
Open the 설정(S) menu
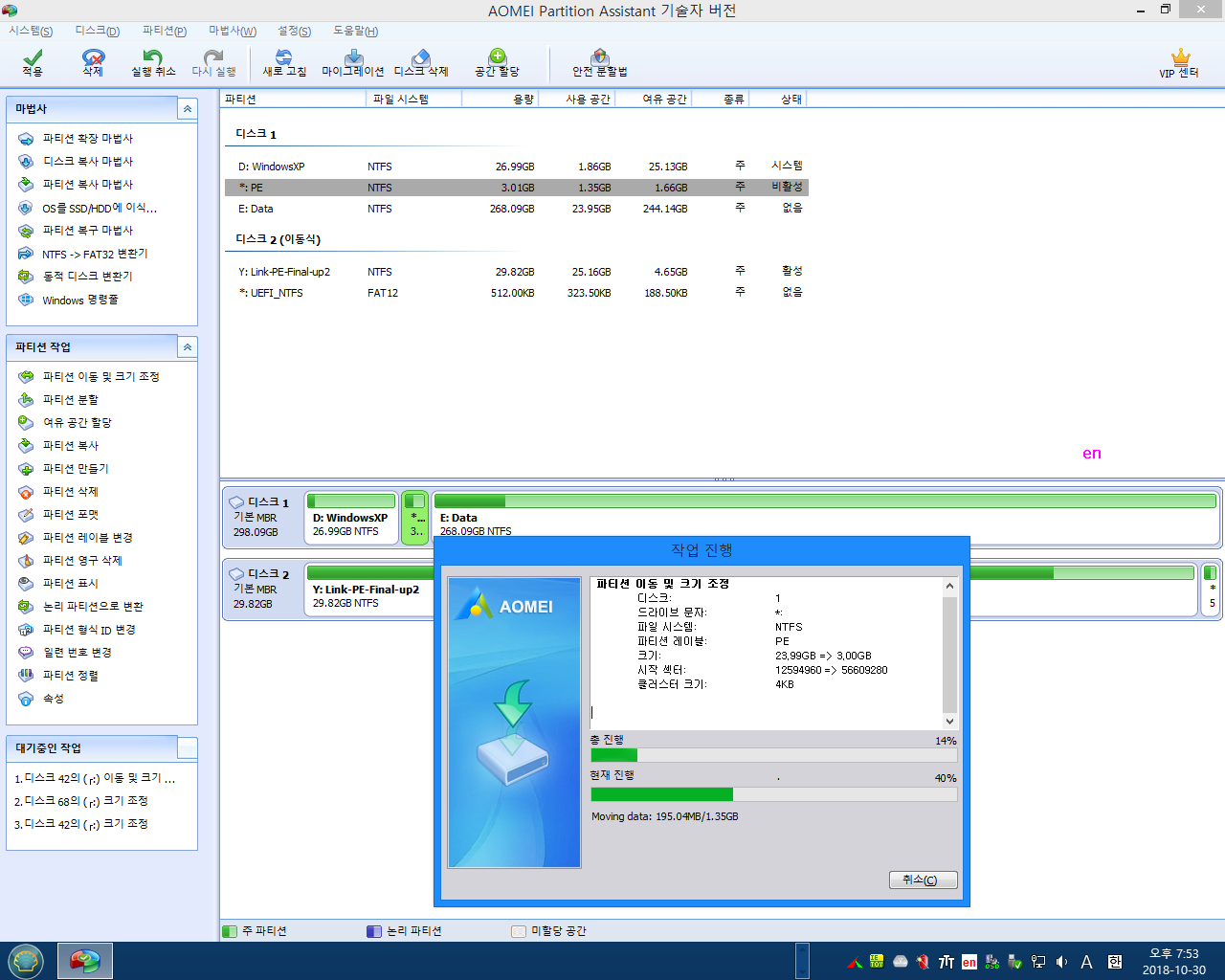(x=295, y=31)
